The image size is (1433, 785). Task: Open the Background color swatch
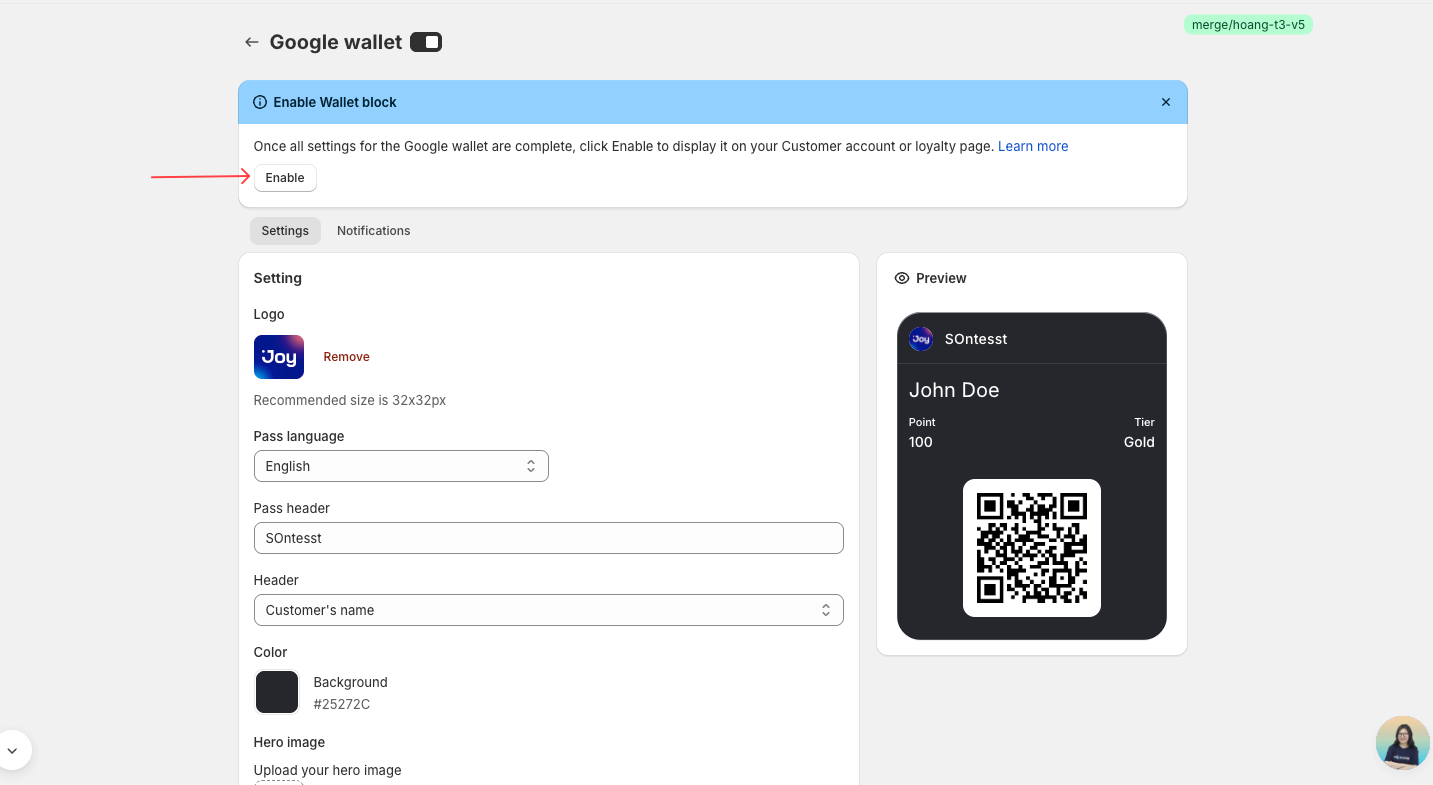click(277, 692)
